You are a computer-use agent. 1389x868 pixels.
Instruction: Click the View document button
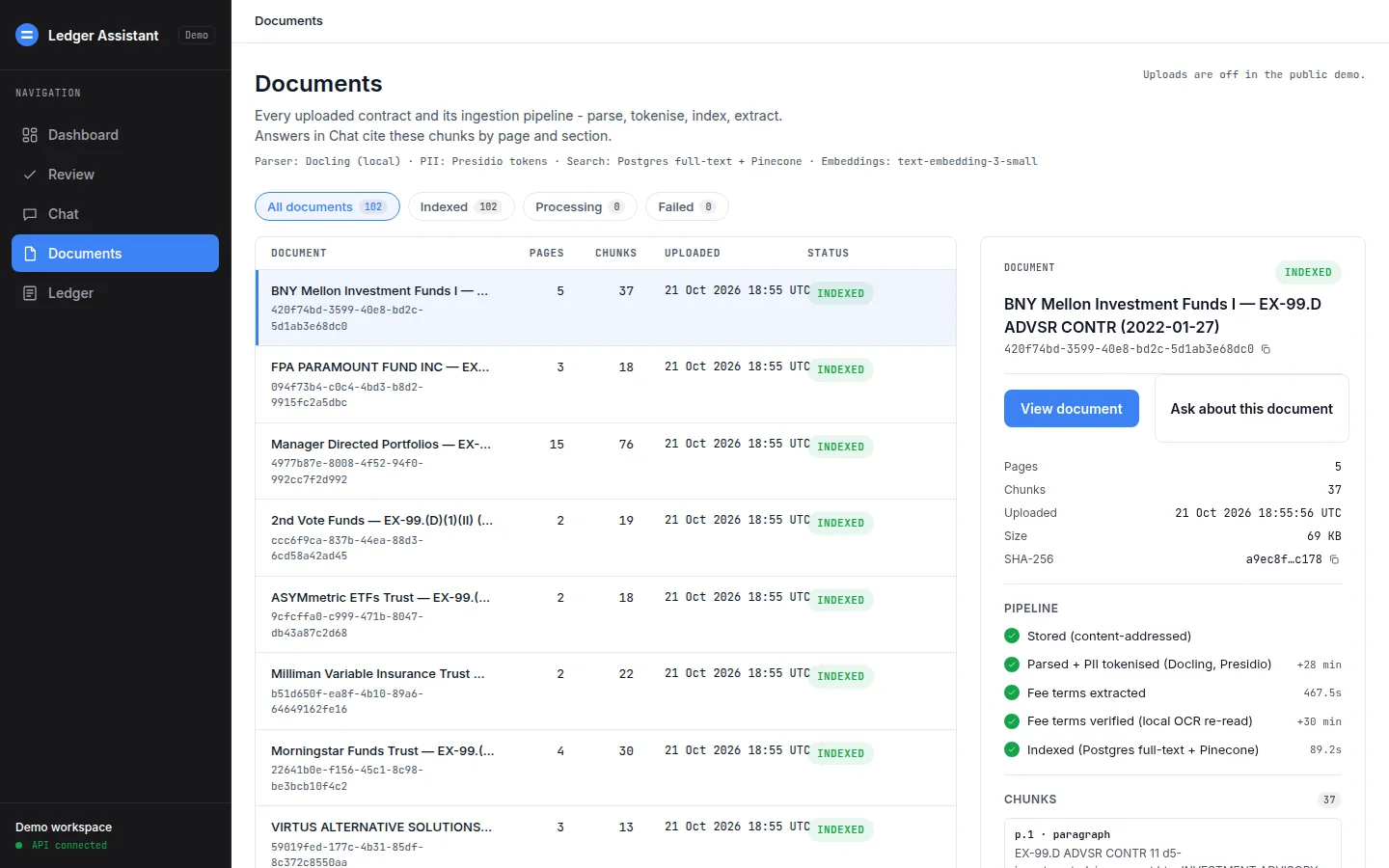tap(1072, 408)
